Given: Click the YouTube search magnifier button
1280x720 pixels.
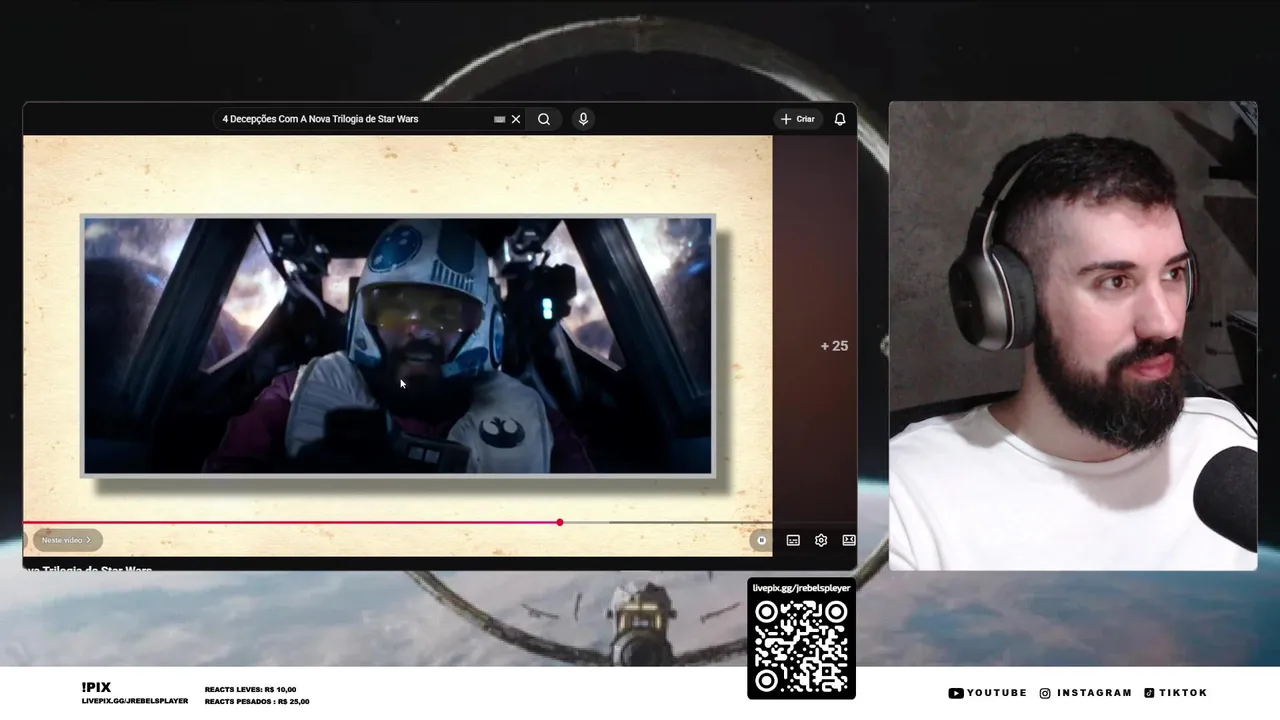Looking at the screenshot, I should pyautogui.click(x=544, y=119).
